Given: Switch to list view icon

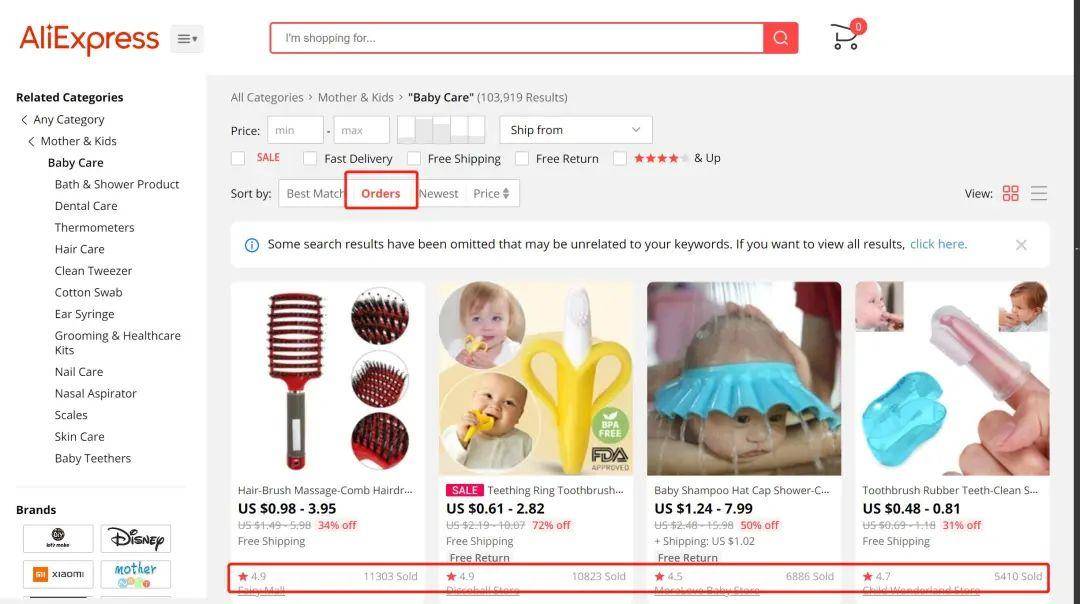Looking at the screenshot, I should point(1039,194).
